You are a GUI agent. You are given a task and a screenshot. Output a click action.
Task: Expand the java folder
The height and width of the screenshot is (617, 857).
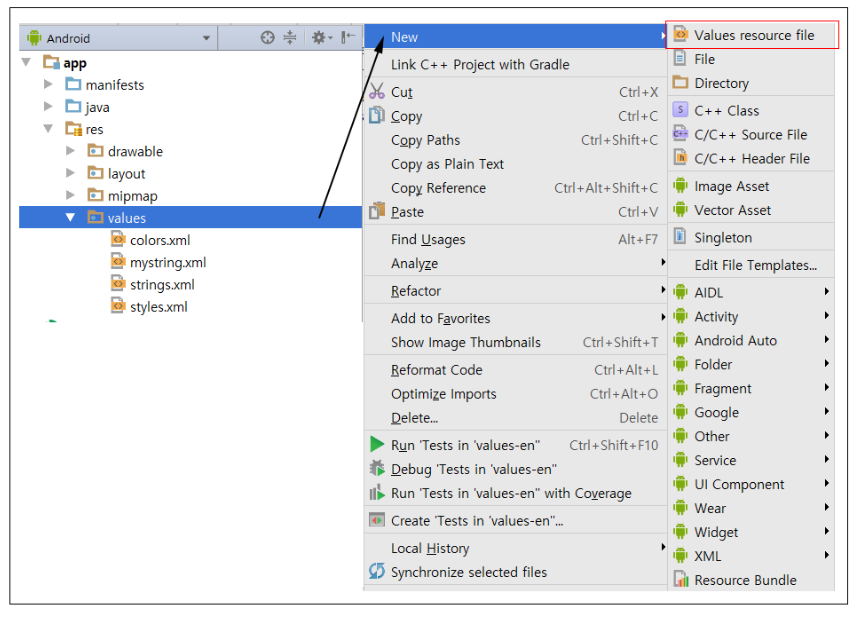point(48,107)
